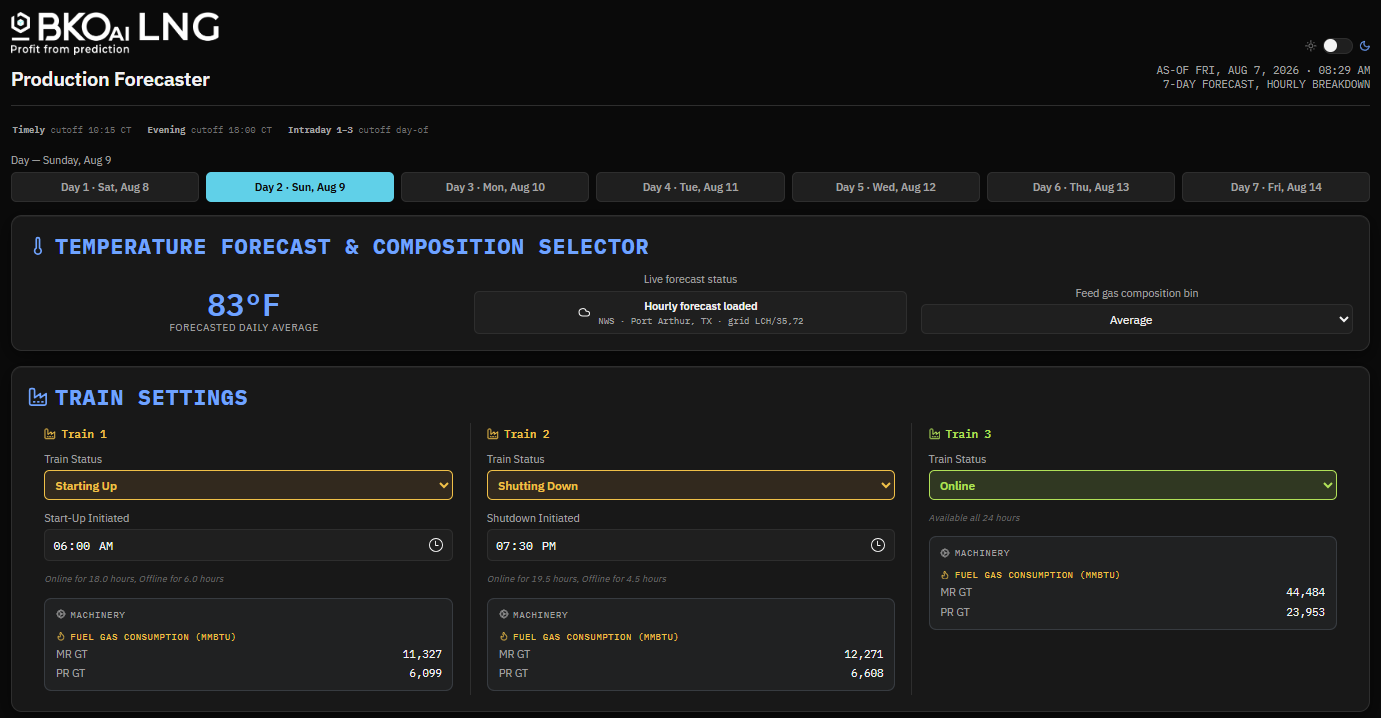
Task: Click the BKO AI LNG logo
Action: click(x=115, y=32)
